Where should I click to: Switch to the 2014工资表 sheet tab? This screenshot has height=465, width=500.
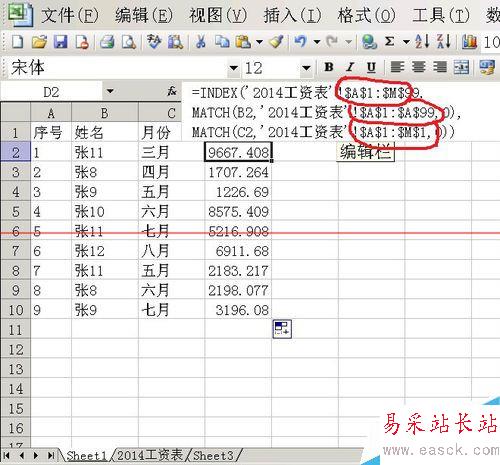pyautogui.click(x=150, y=455)
